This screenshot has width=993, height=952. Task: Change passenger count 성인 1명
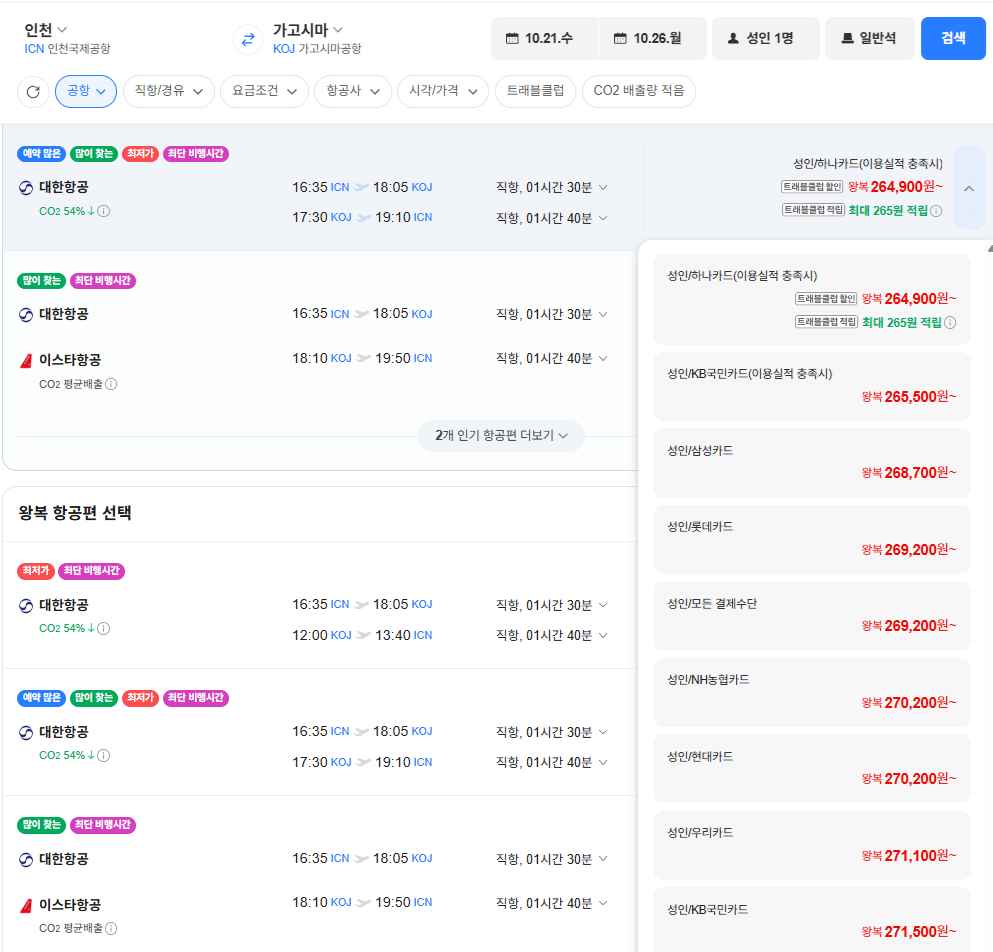tap(766, 39)
